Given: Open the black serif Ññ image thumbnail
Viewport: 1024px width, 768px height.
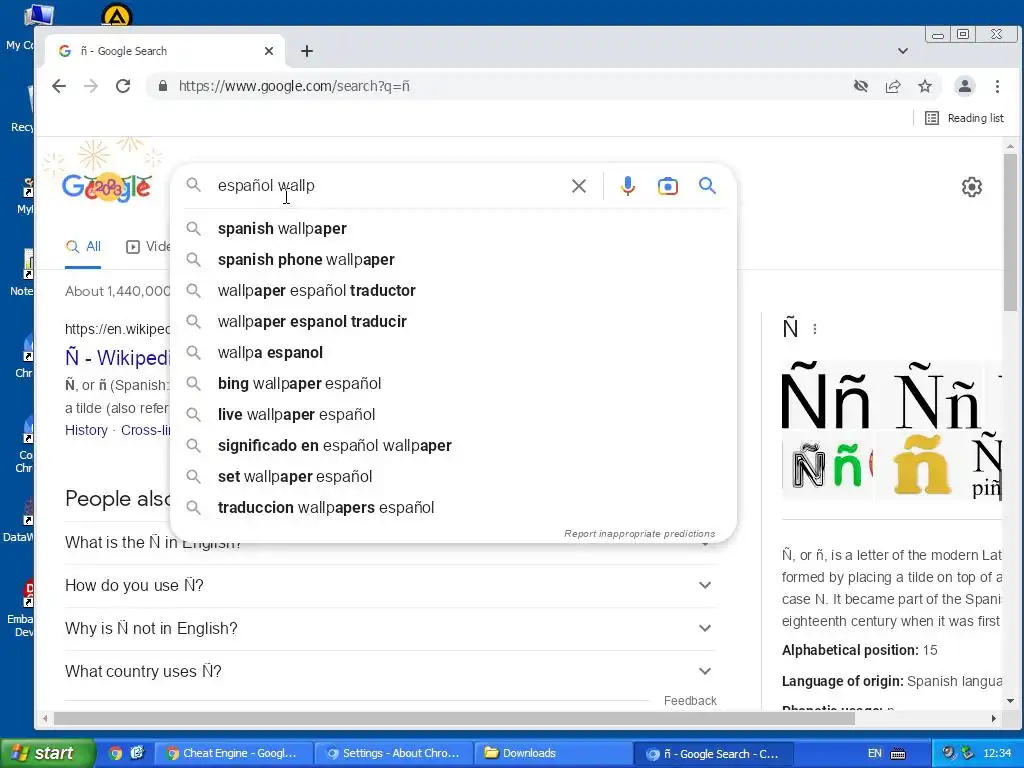Looking at the screenshot, I should (937, 396).
